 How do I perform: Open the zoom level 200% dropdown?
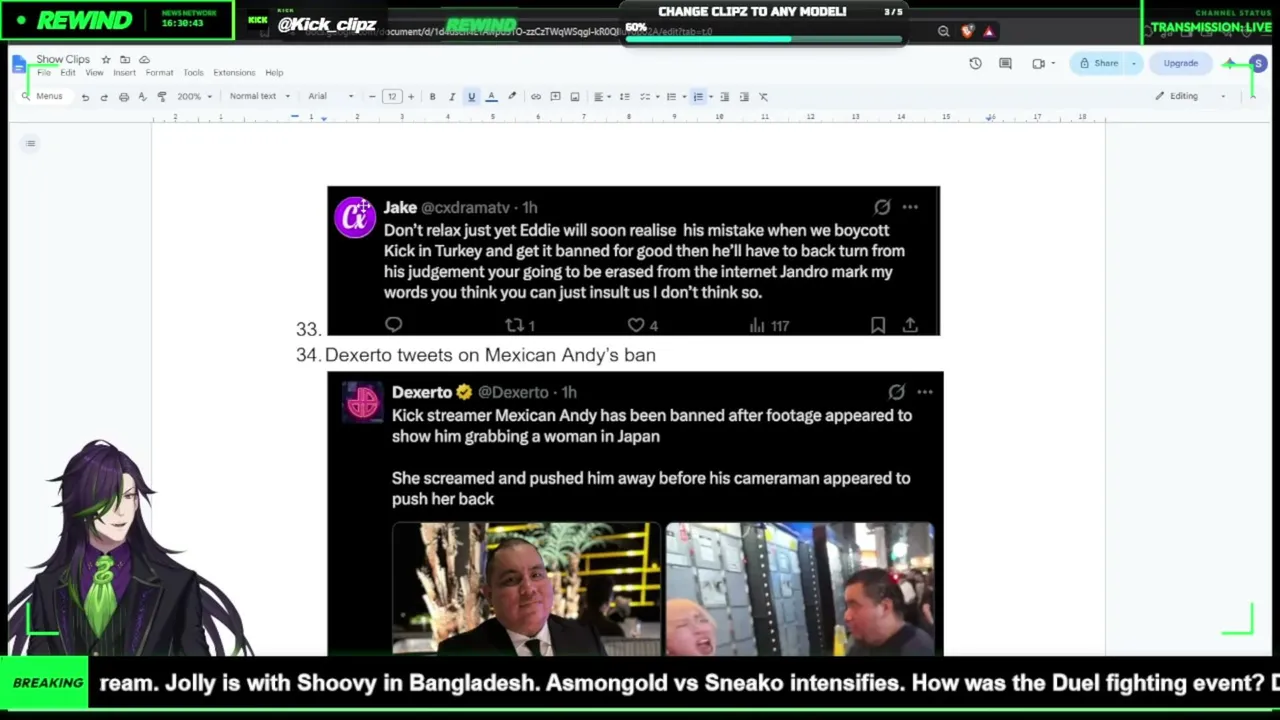(x=194, y=97)
